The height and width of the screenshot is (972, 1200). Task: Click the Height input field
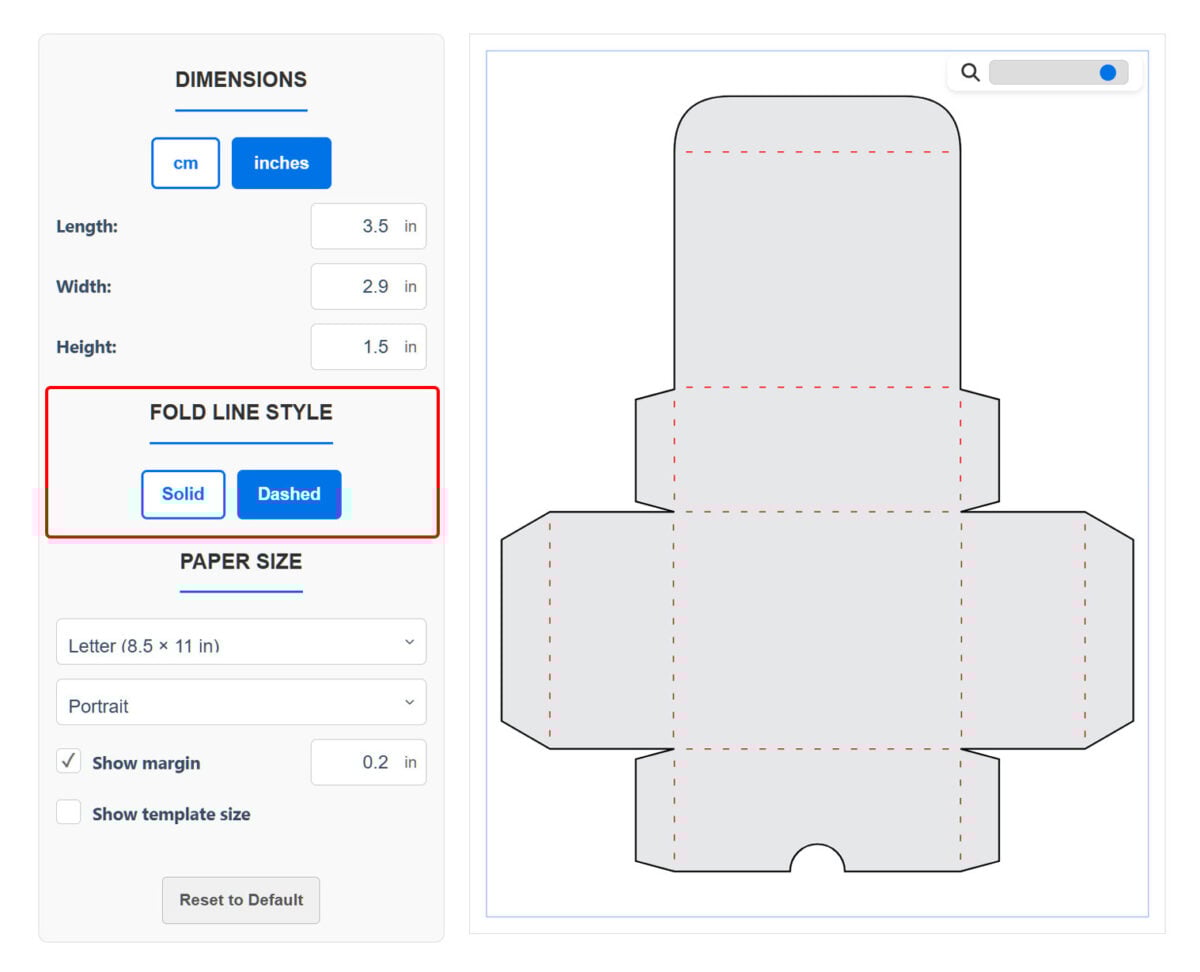368,346
